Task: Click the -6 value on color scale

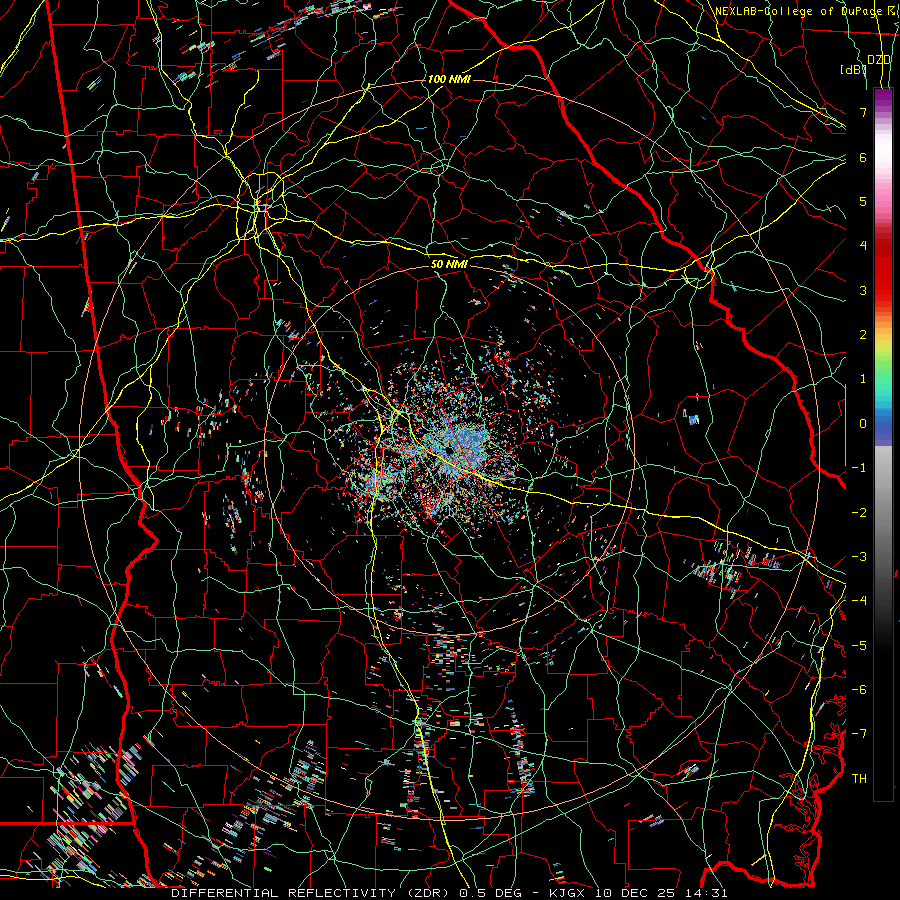Action: click(x=859, y=690)
